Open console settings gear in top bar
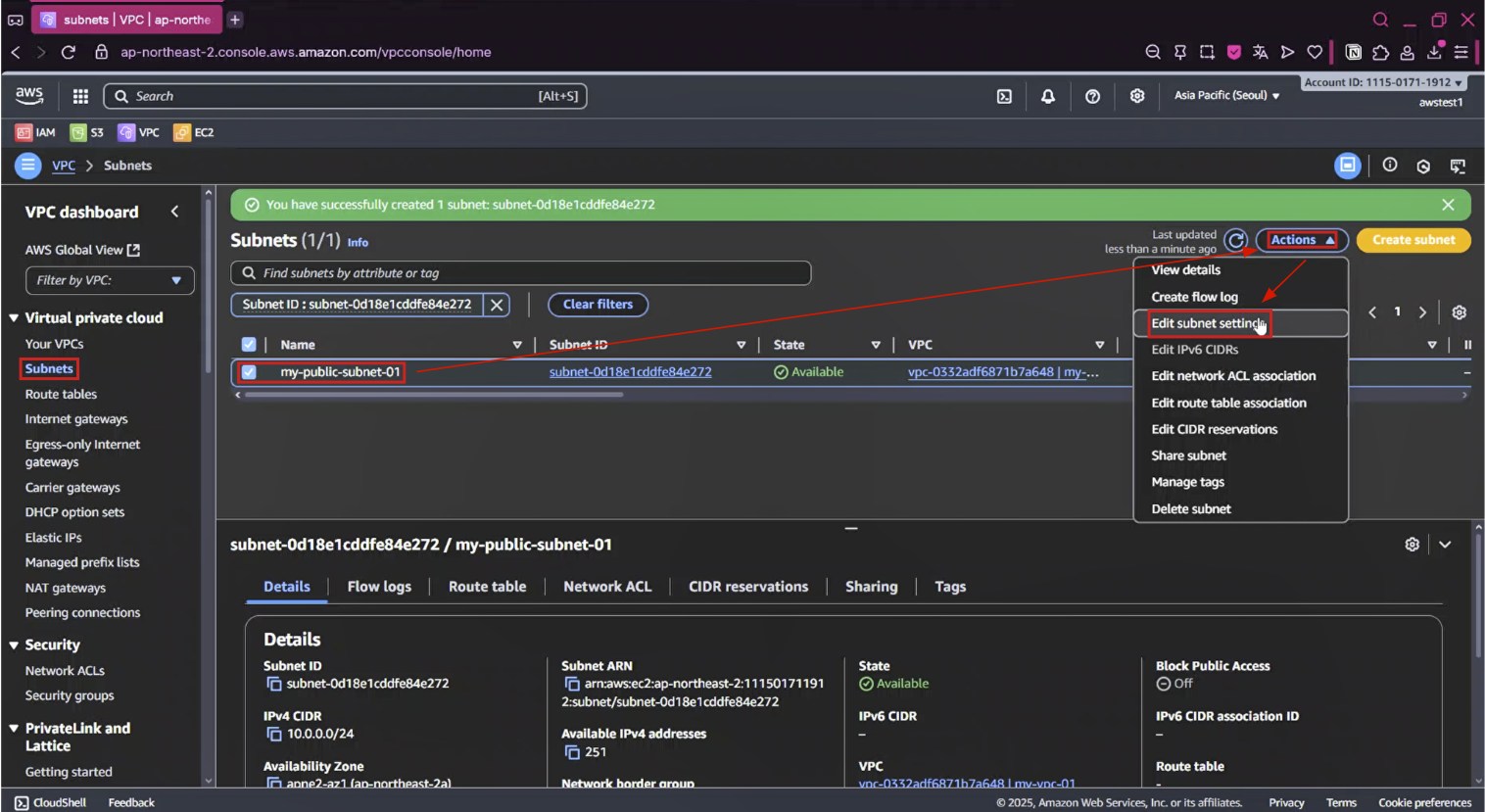 click(x=1136, y=96)
